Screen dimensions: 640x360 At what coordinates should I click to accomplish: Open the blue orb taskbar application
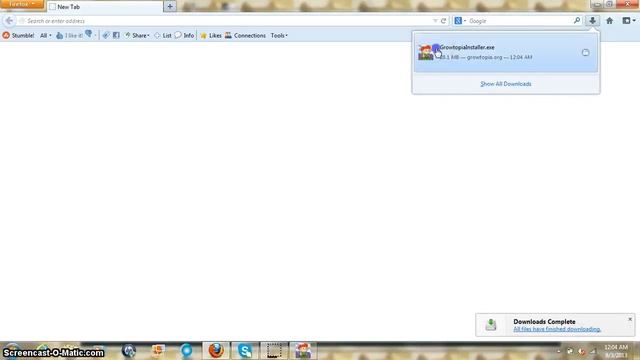click(187, 351)
